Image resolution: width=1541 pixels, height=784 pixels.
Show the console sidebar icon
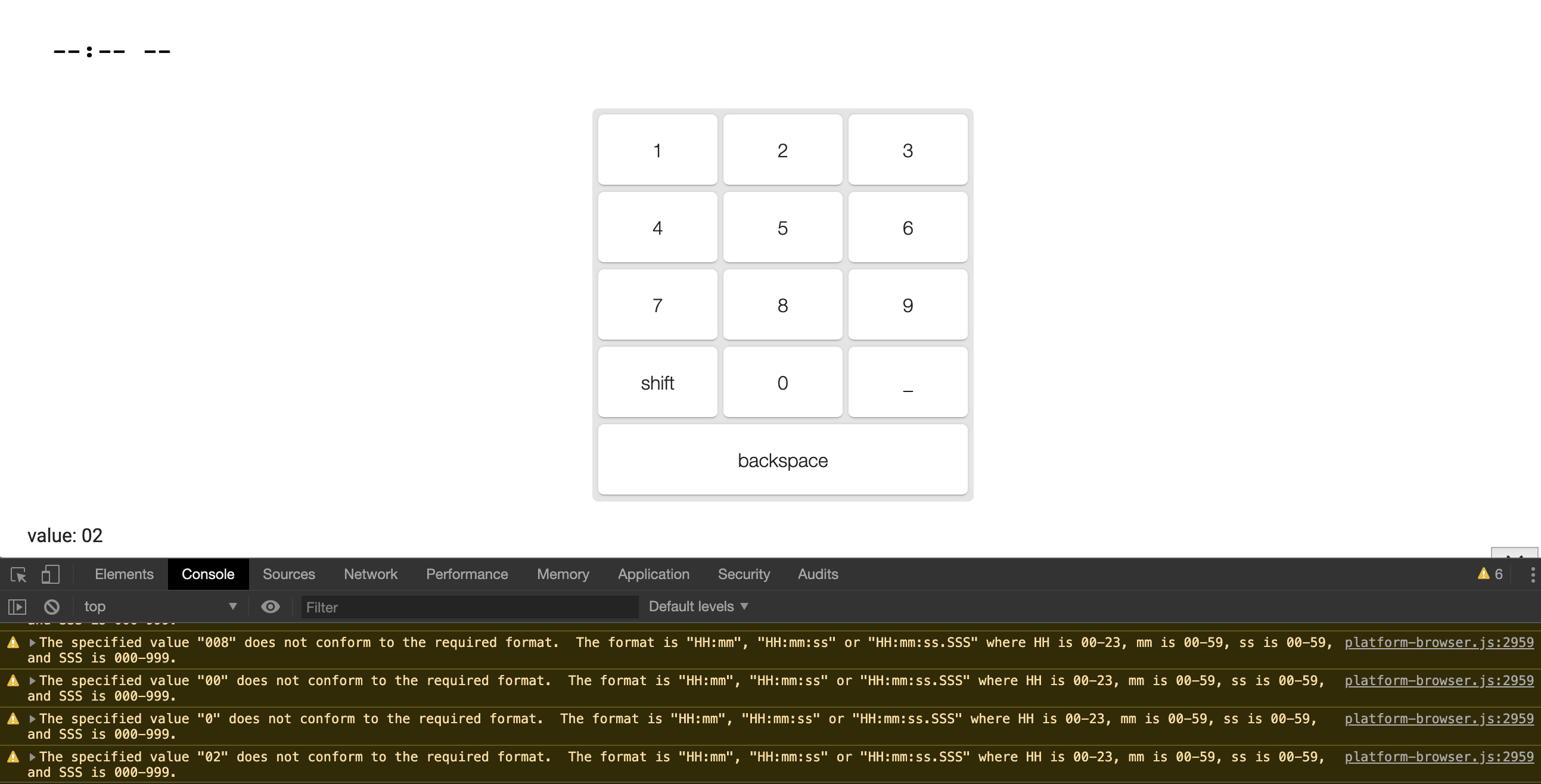[x=17, y=606]
